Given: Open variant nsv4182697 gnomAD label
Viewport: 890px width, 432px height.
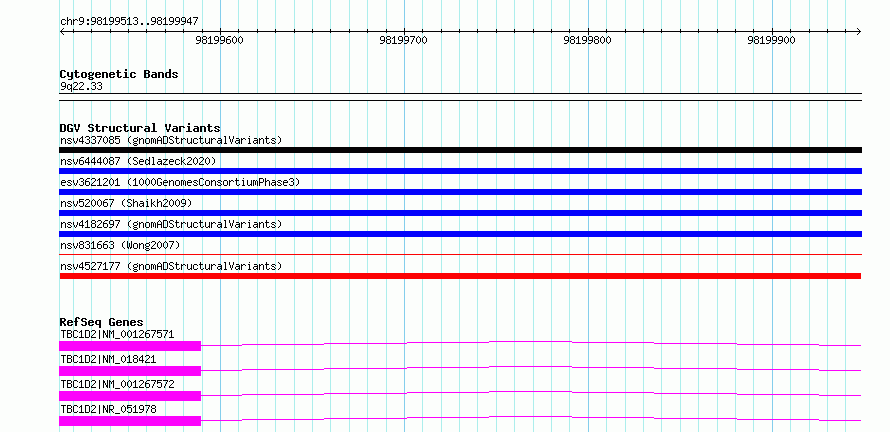Looking at the screenshot, I should [171, 224].
